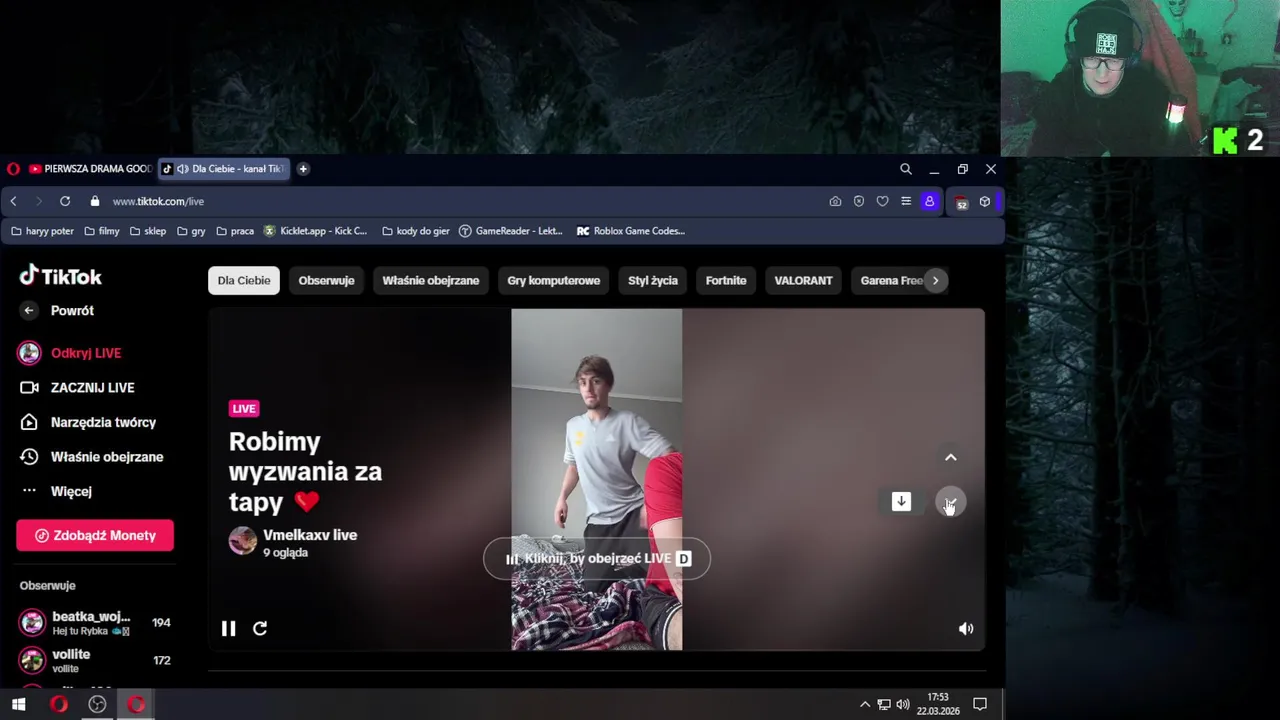
Task: Open the Windows Start menu
Action: point(18,704)
